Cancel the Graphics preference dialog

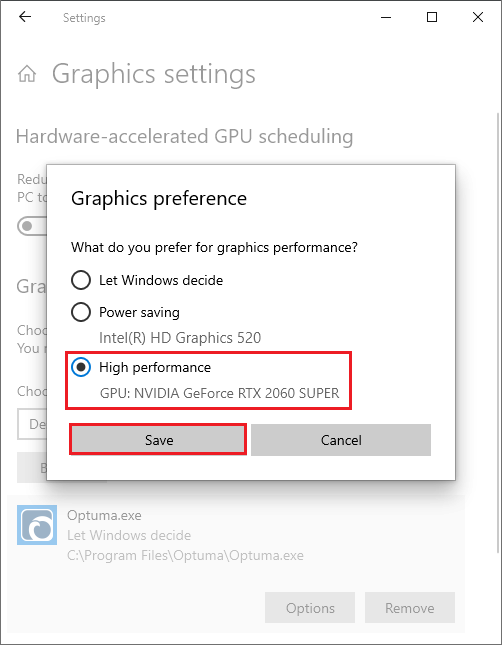341,440
